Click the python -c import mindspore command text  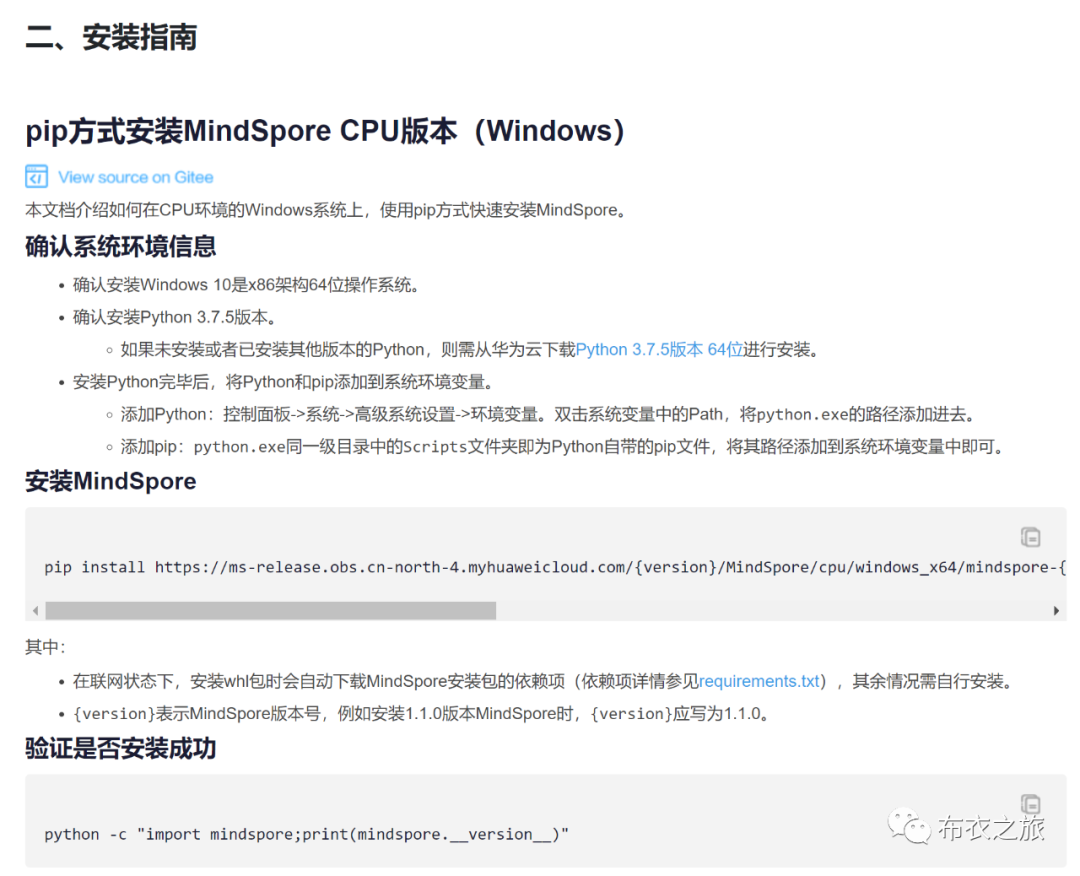click(307, 834)
